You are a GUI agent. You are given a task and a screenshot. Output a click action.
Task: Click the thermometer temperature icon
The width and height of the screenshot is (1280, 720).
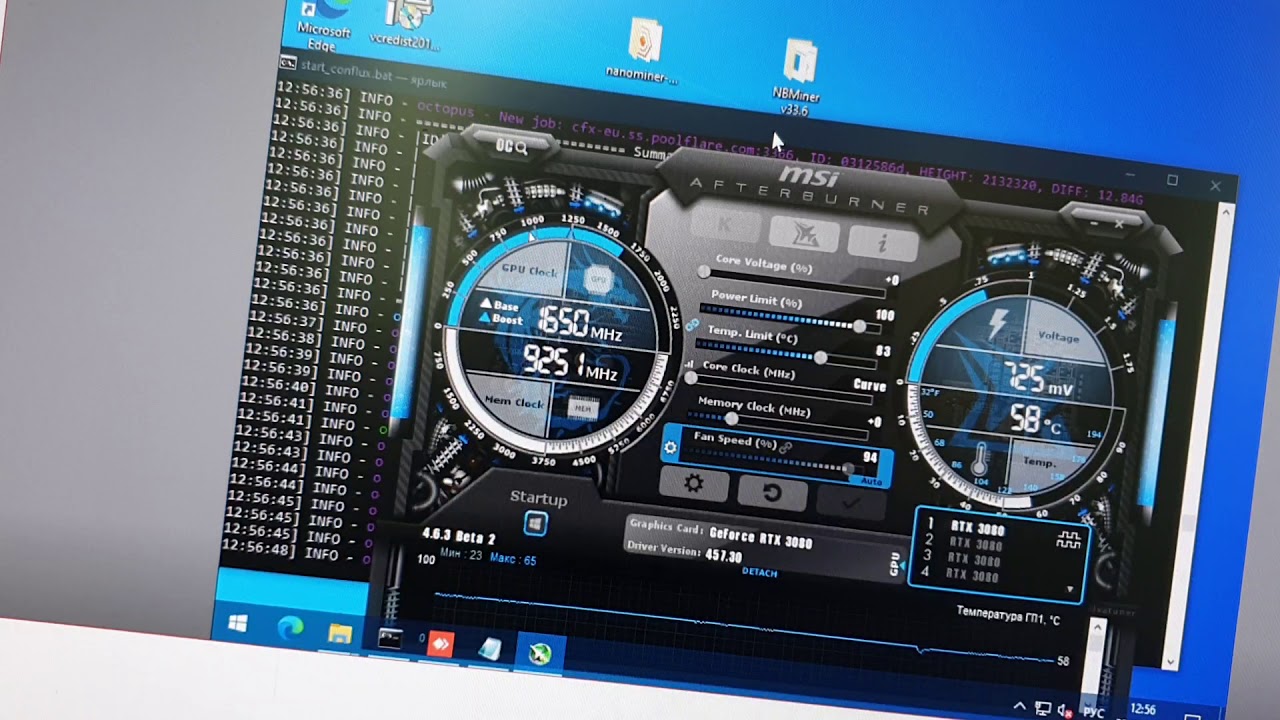click(x=981, y=461)
